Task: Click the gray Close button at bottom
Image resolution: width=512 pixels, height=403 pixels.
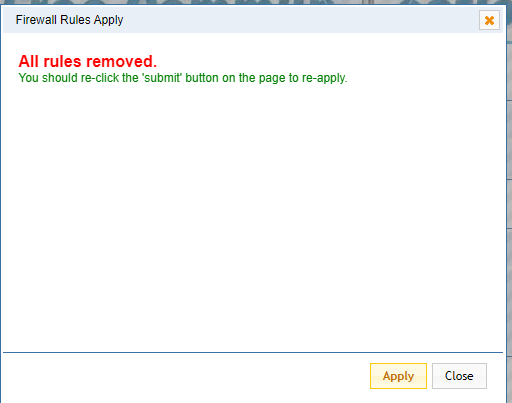Action: [x=459, y=376]
